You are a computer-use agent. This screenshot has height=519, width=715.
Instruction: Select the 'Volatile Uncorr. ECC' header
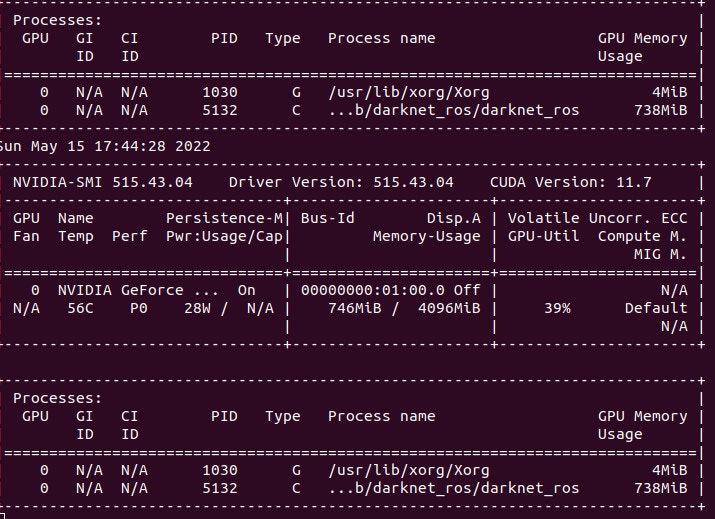[x=597, y=218]
